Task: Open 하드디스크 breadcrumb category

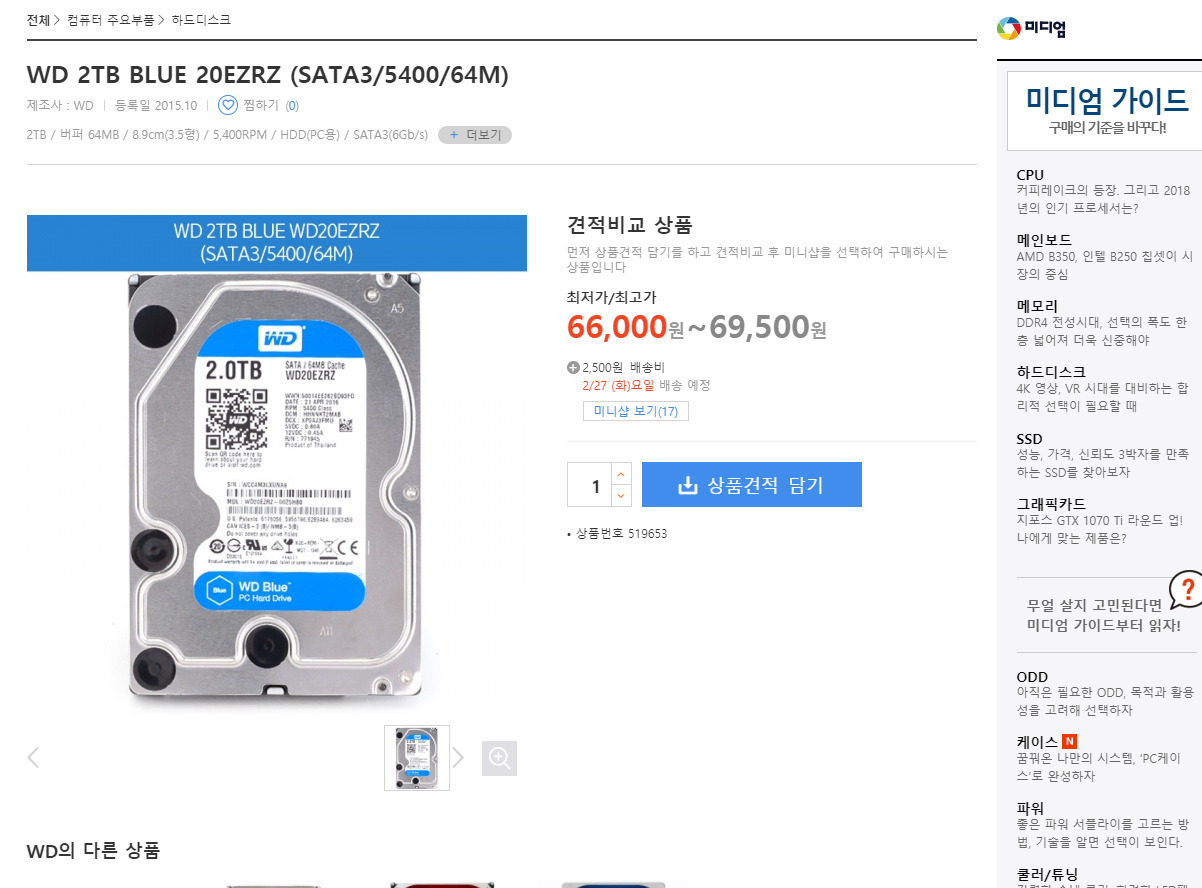Action: 201,20
